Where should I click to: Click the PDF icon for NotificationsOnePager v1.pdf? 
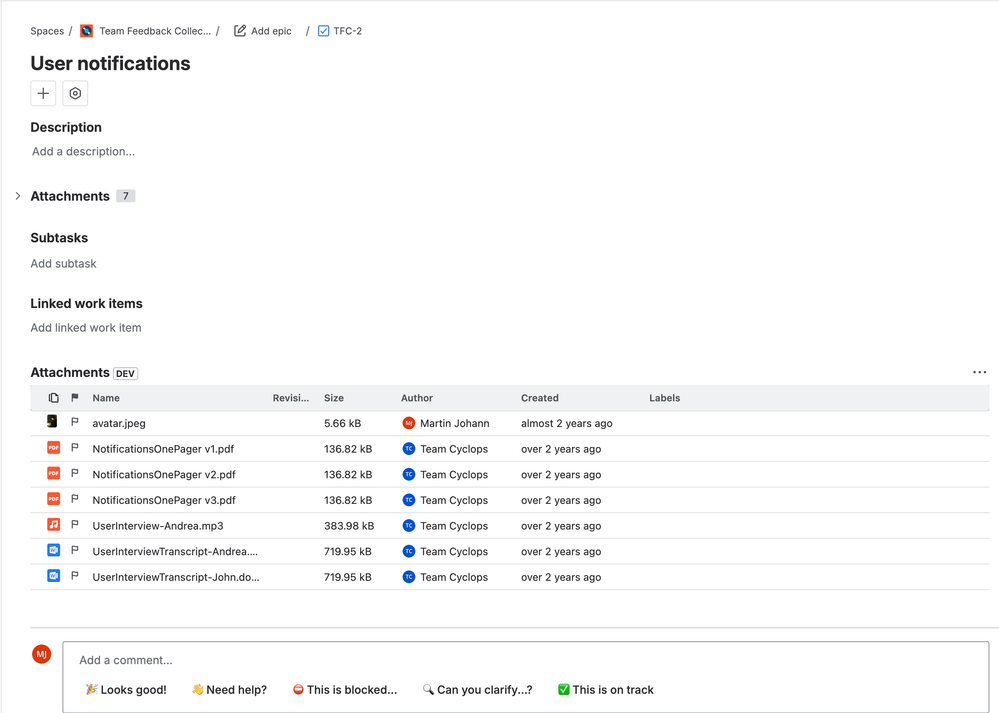(54, 447)
